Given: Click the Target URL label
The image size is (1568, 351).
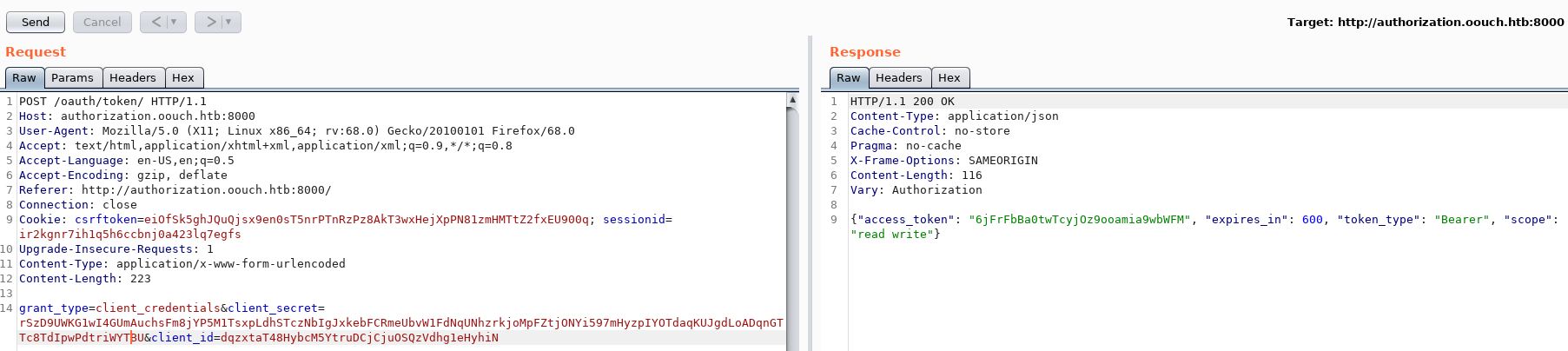Looking at the screenshot, I should (1425, 22).
